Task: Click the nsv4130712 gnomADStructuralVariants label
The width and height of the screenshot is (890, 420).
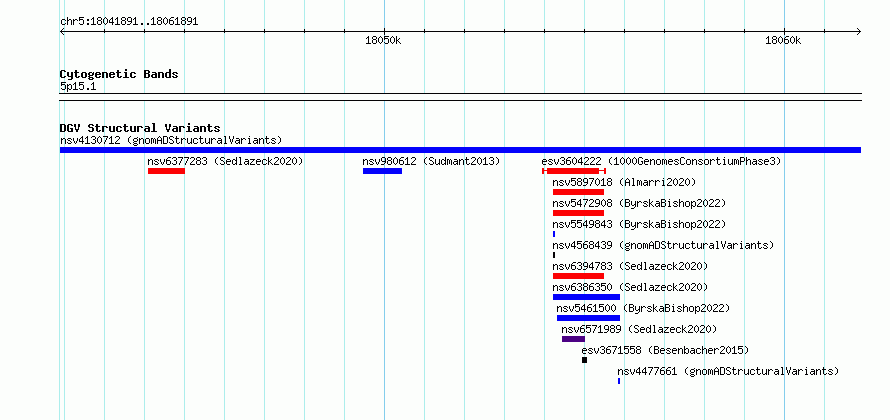Action: pyautogui.click(x=171, y=140)
